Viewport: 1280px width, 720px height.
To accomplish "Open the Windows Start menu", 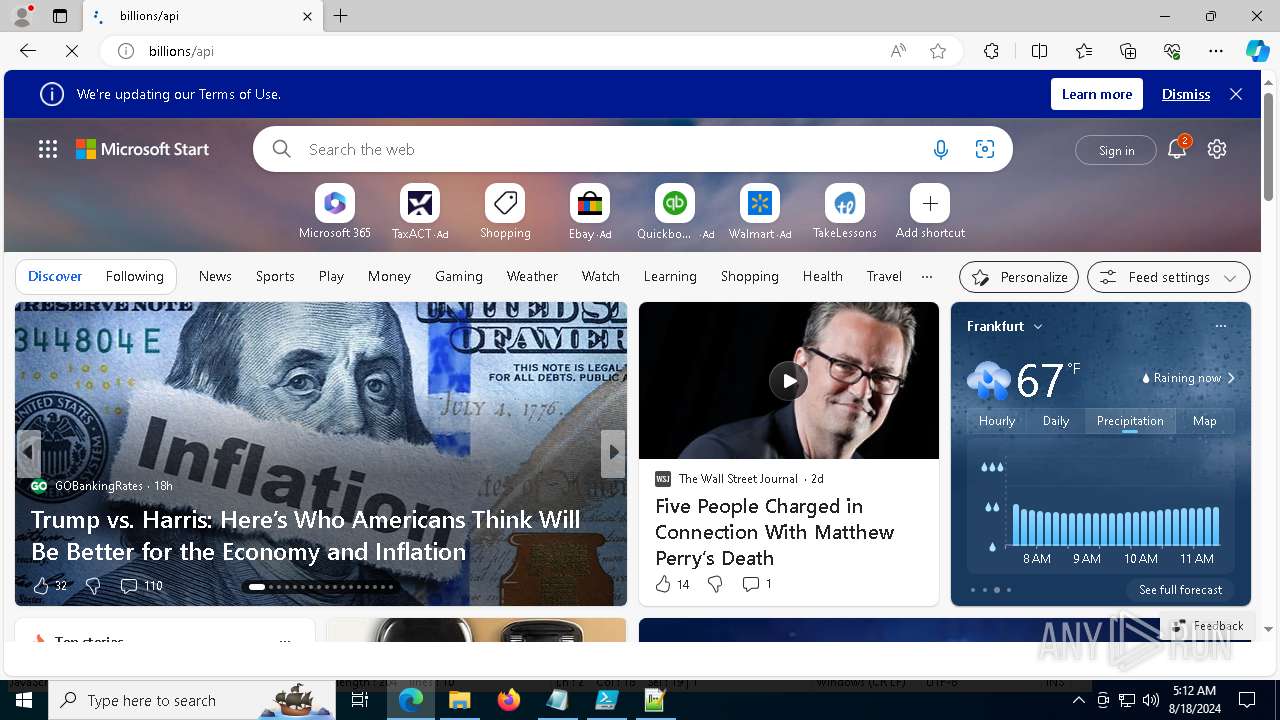I will point(24,700).
